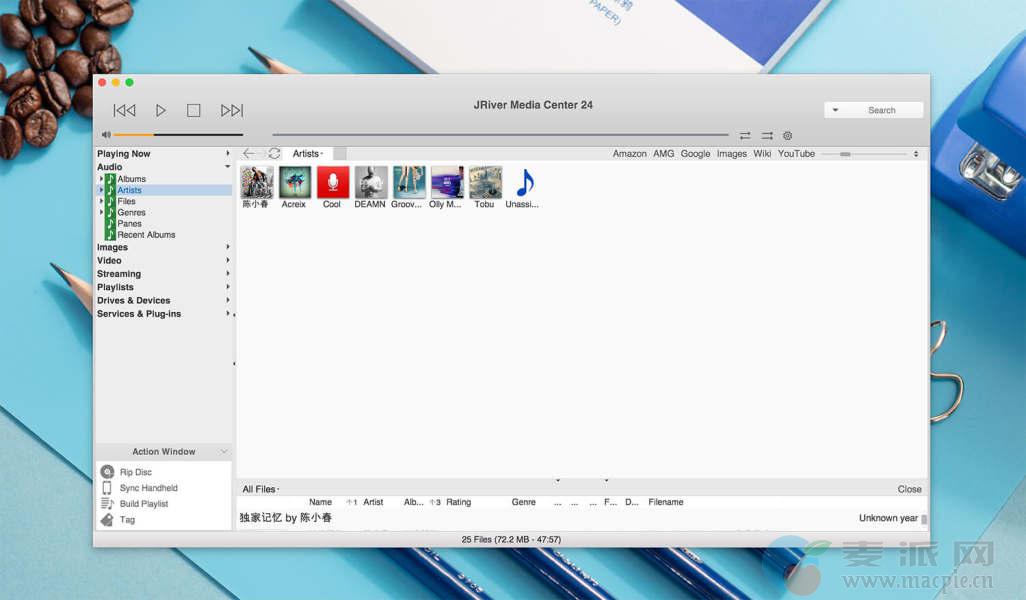Select the DEAMN artist thumbnail
The image size is (1026, 600).
tap(370, 183)
